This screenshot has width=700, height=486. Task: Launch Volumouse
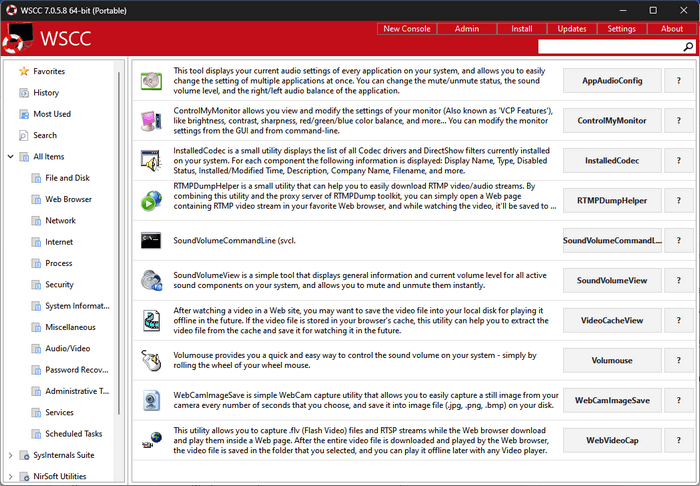pyautogui.click(x=612, y=360)
